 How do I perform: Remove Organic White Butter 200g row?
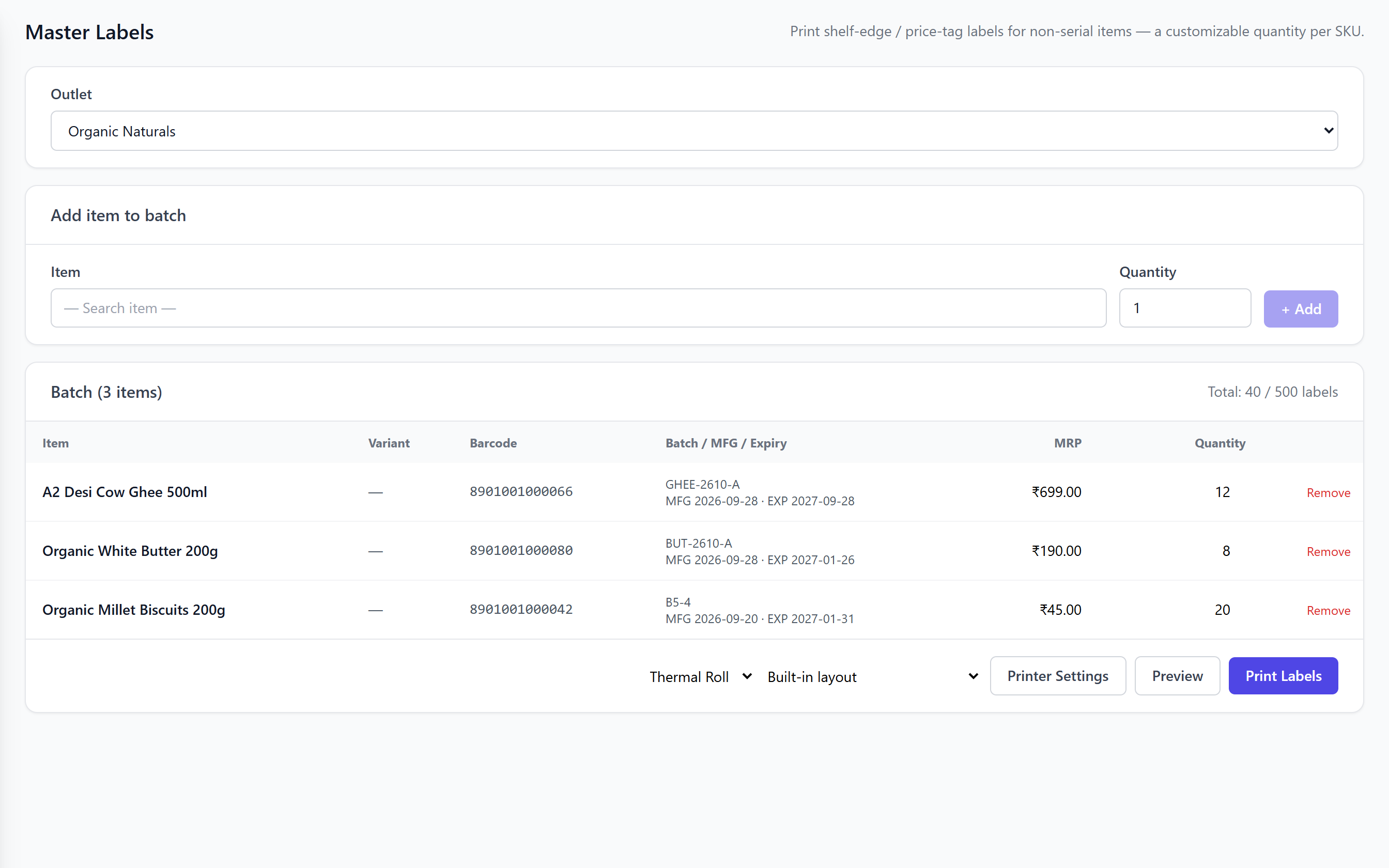coord(1328,552)
